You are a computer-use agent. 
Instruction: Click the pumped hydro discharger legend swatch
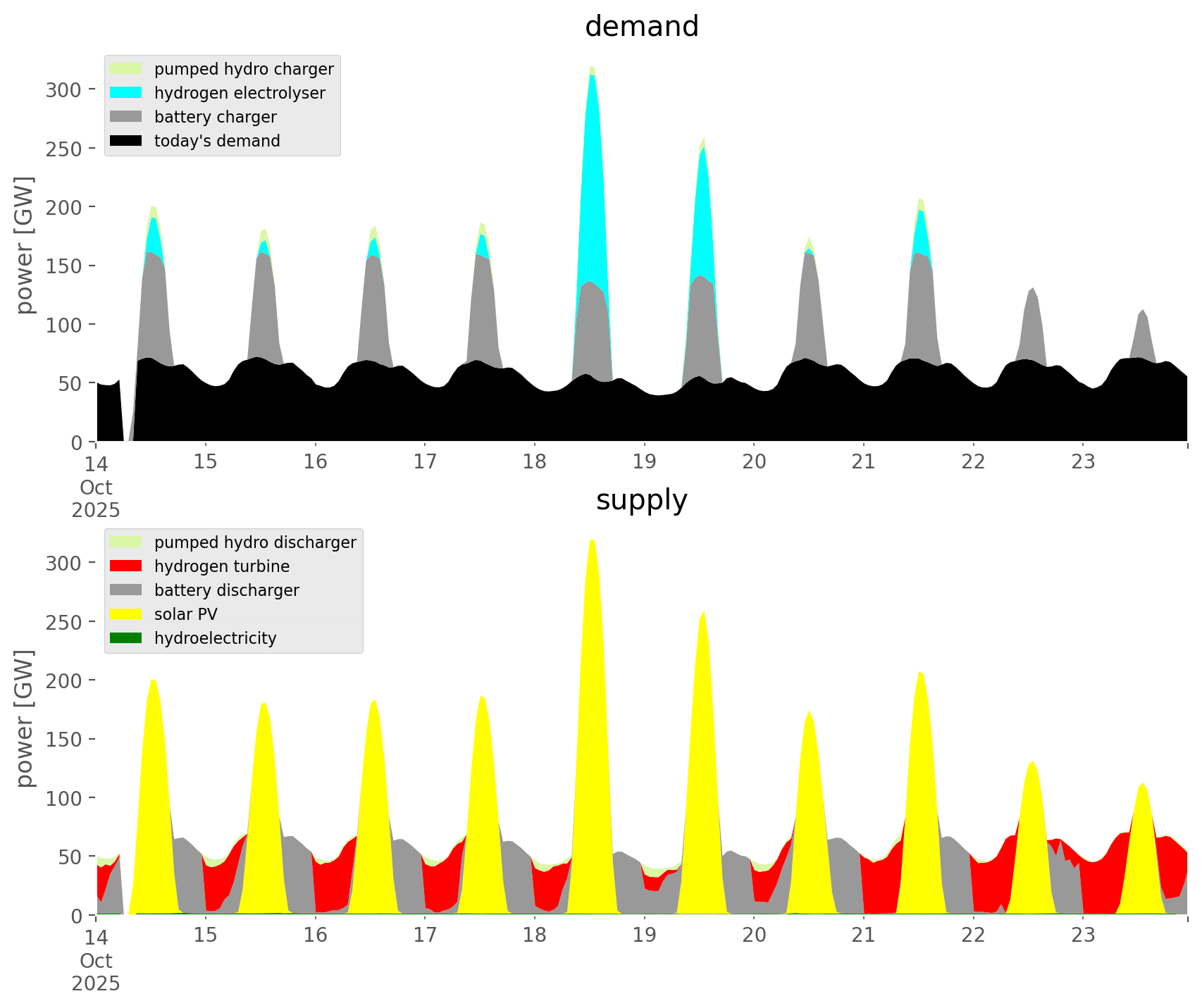tap(126, 542)
